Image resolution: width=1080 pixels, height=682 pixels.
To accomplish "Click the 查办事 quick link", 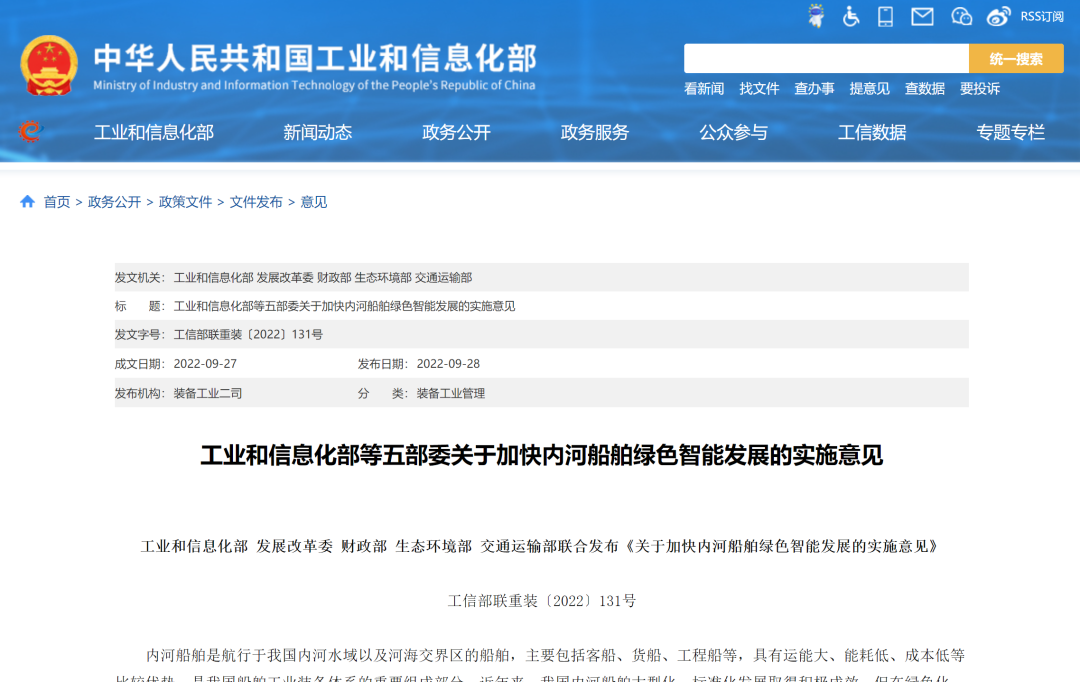I will click(x=814, y=89).
